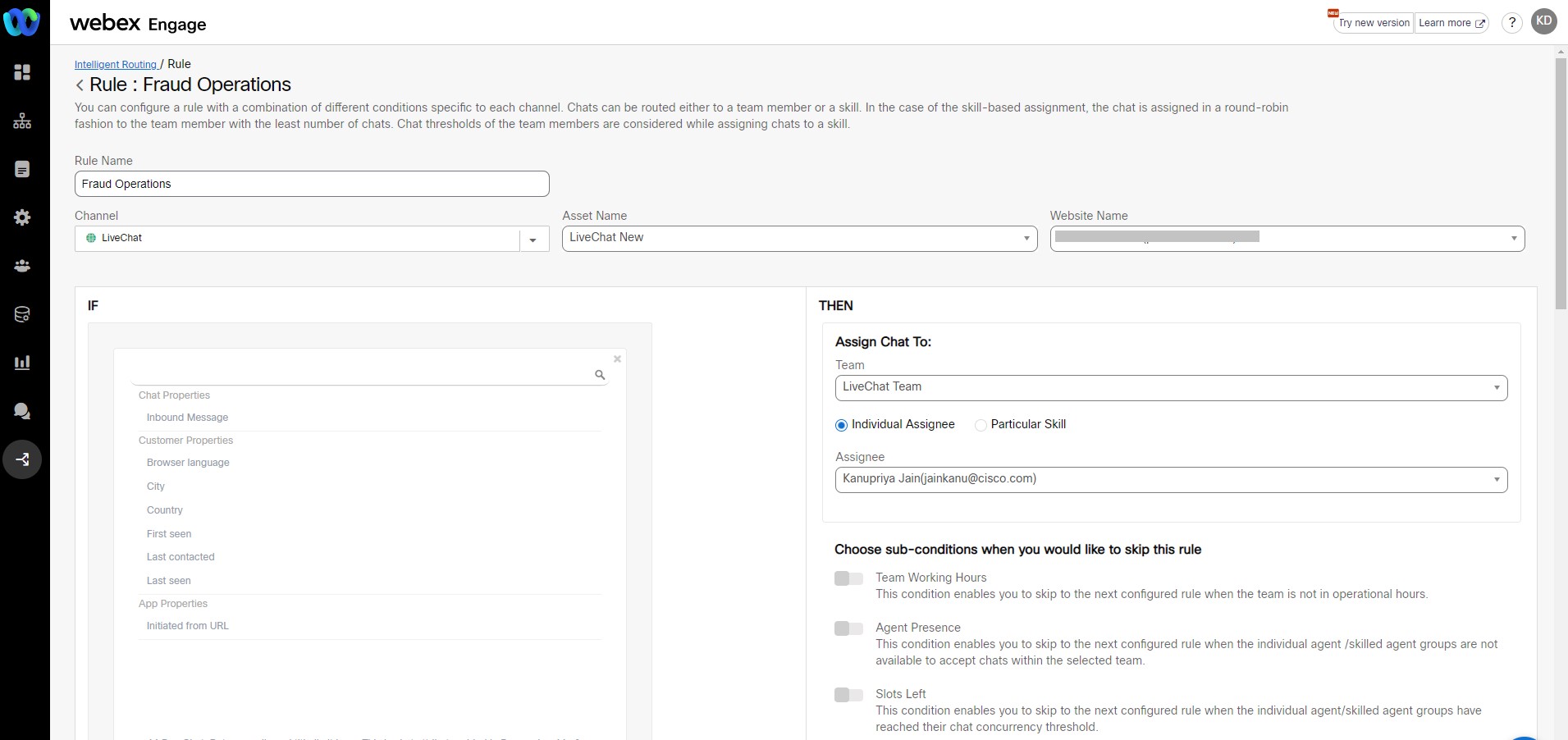Close the condition picker with the X
The height and width of the screenshot is (740, 1568).
617,359
